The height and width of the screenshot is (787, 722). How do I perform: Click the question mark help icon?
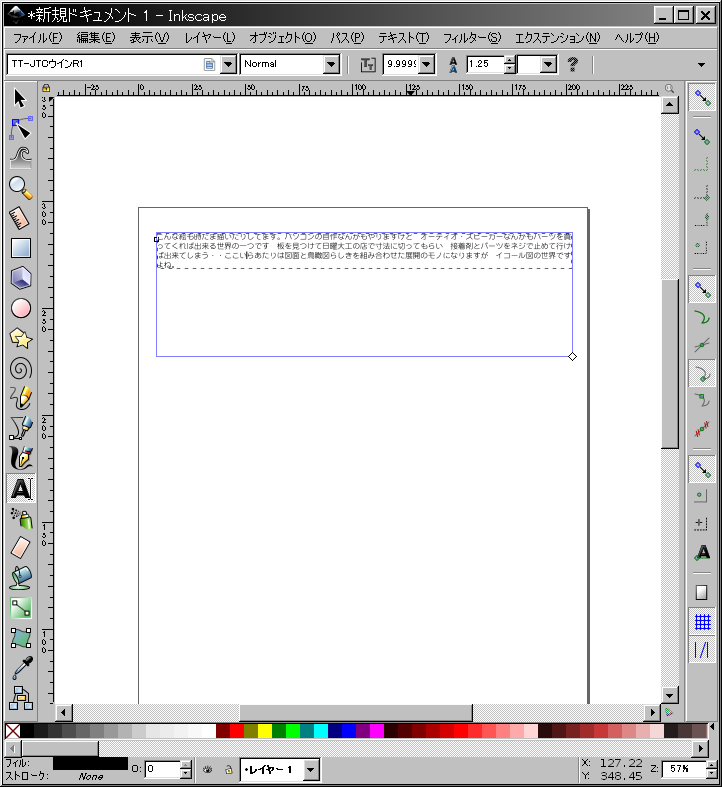pyautogui.click(x=572, y=64)
